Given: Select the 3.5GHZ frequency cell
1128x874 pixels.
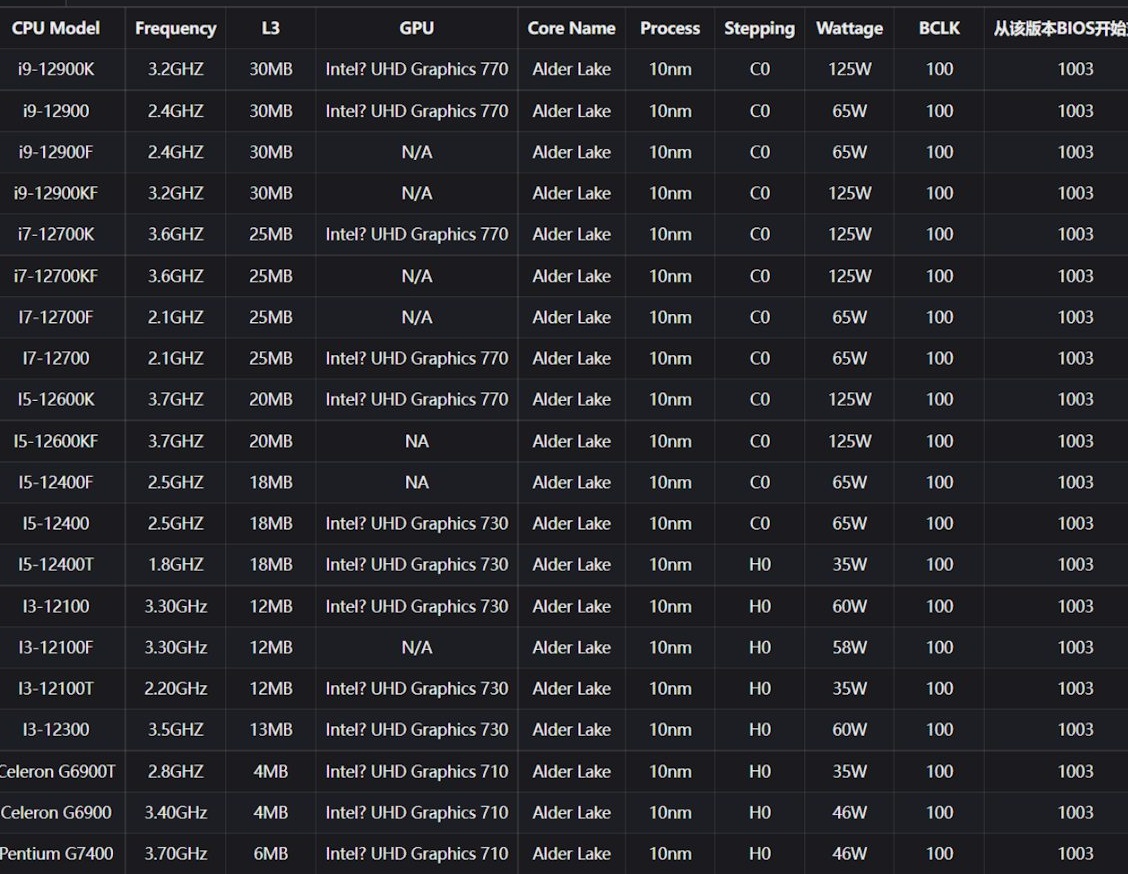Looking at the screenshot, I should pos(176,729).
